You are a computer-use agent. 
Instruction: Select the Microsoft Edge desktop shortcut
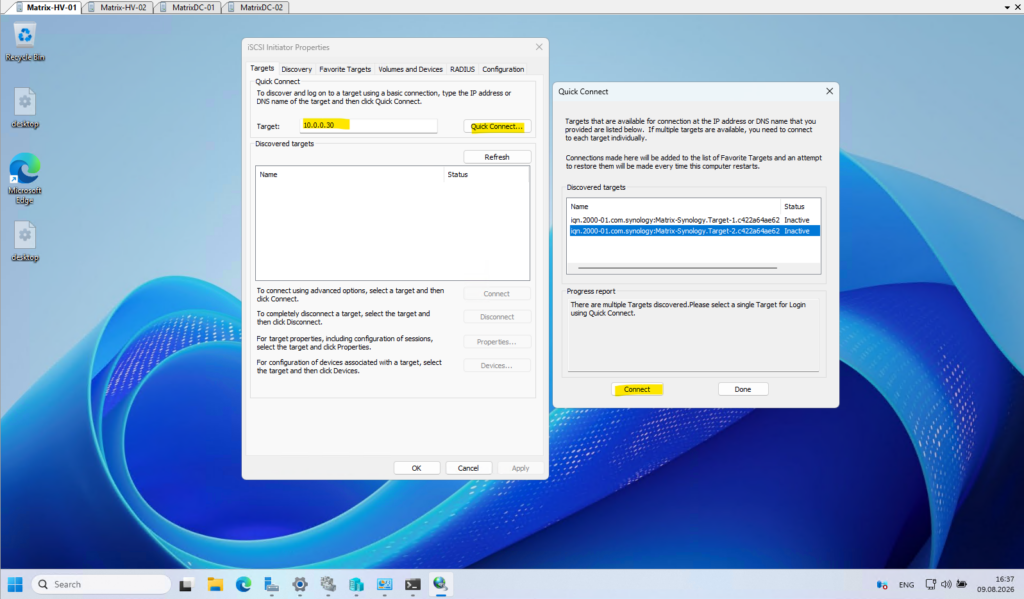click(x=25, y=178)
